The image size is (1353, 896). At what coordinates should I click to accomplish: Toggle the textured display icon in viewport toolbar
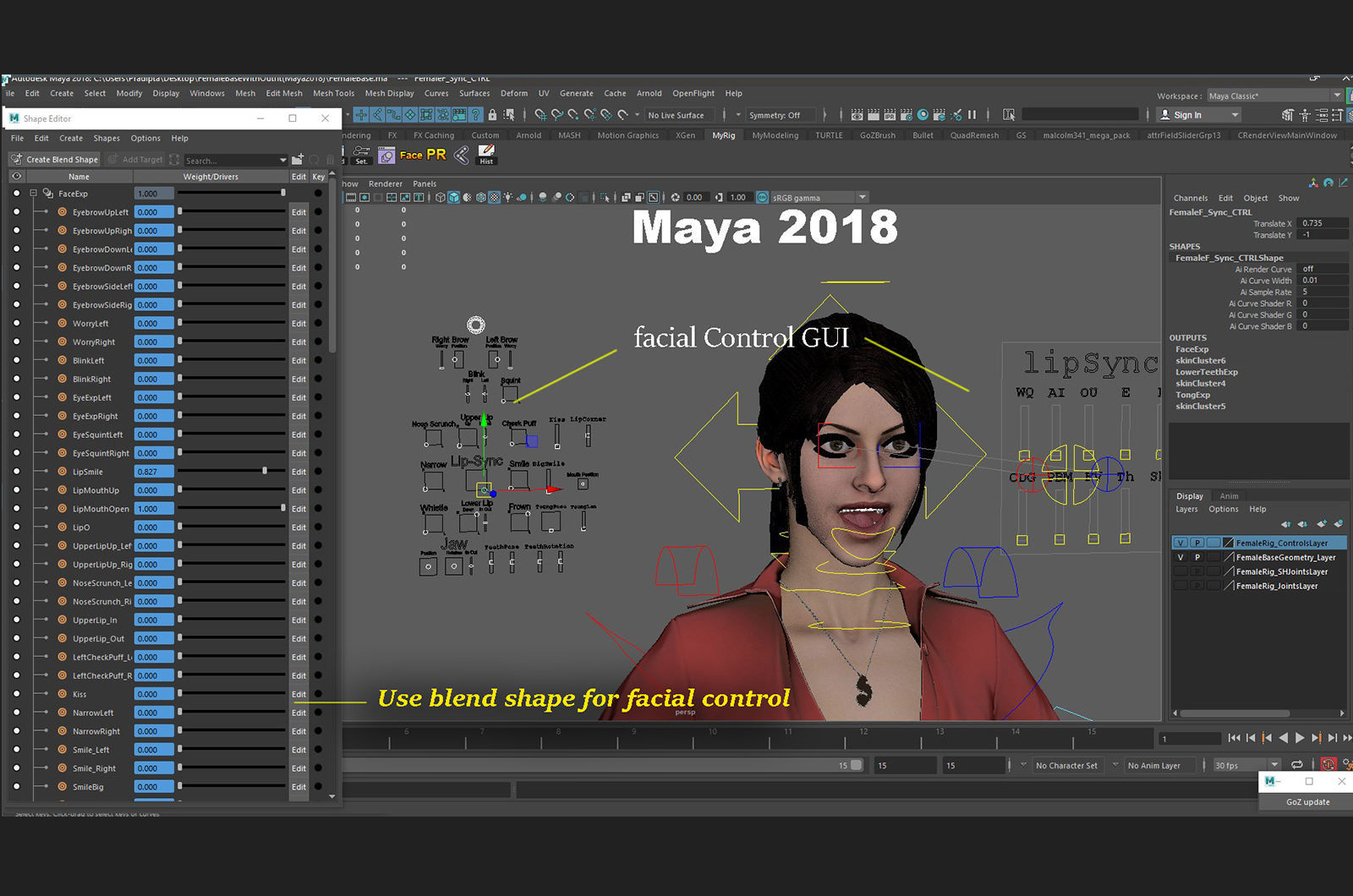[479, 197]
